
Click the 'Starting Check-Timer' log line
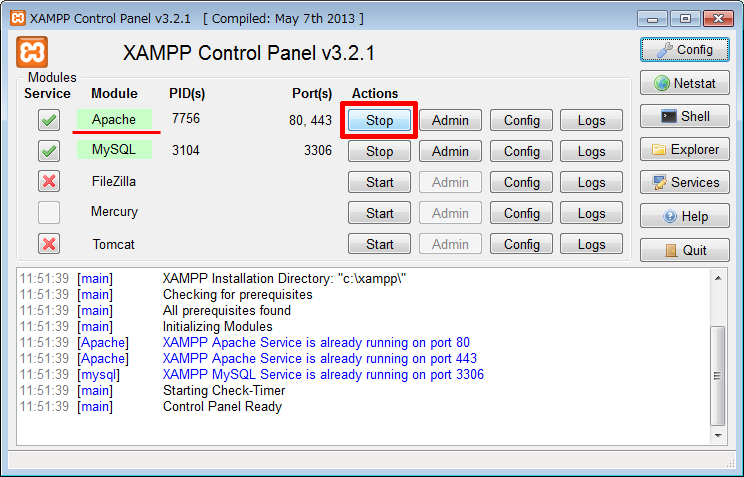pos(224,391)
